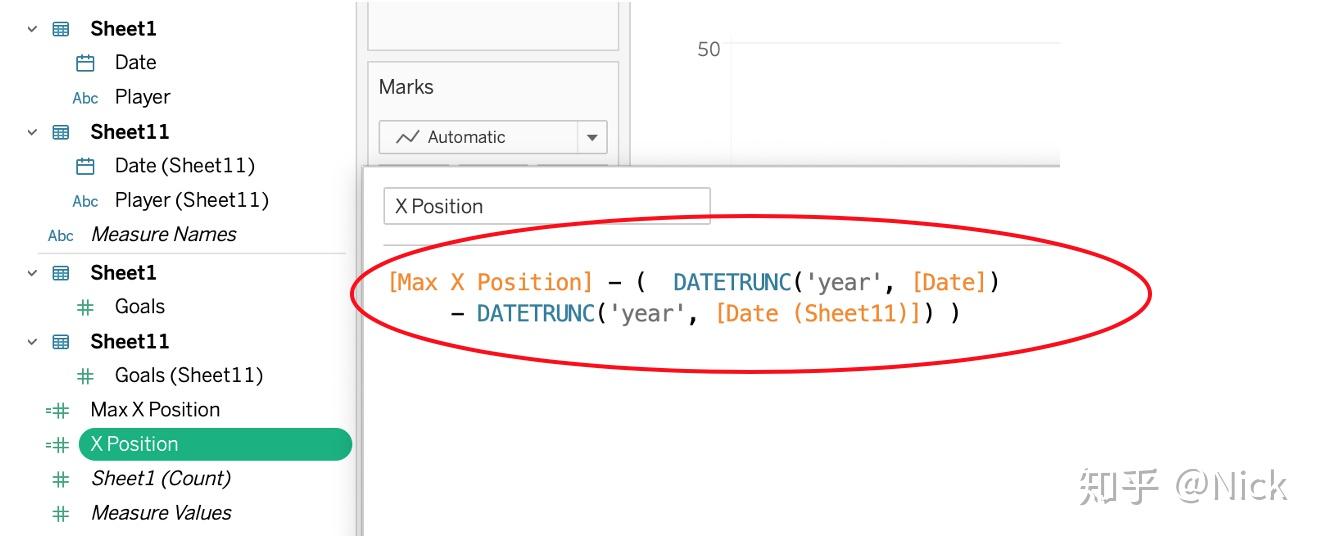Viewport: 1320px width, 540px height.
Task: Select the X Position calculated field
Action: (134, 444)
